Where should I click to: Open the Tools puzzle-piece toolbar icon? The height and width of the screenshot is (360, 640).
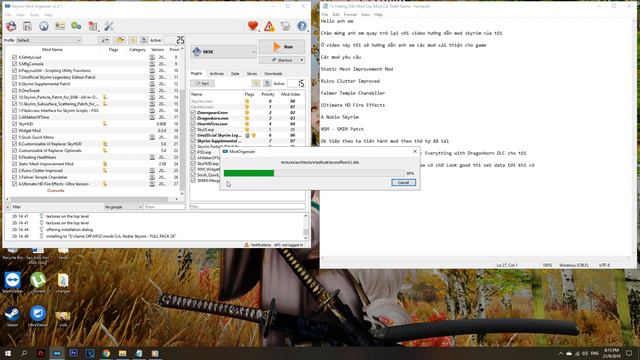point(93,26)
